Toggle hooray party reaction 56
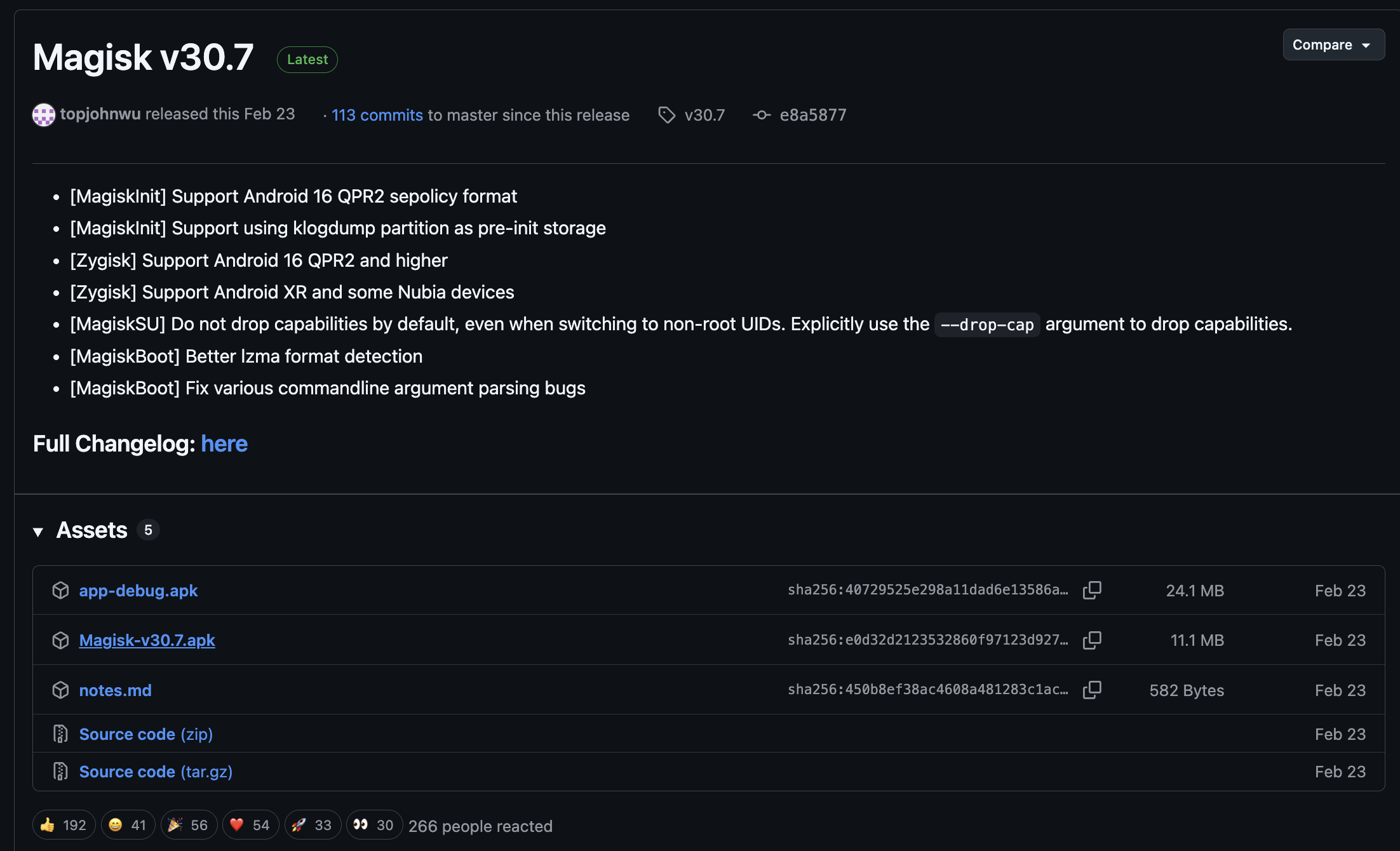The image size is (1400, 851). point(189,825)
